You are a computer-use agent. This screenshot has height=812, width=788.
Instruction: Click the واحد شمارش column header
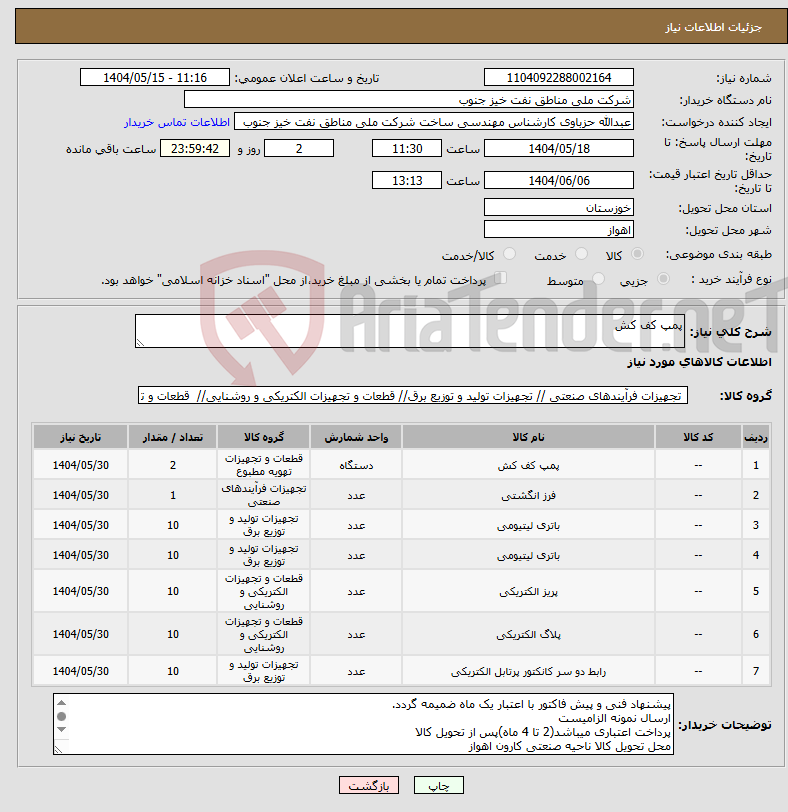(x=356, y=437)
